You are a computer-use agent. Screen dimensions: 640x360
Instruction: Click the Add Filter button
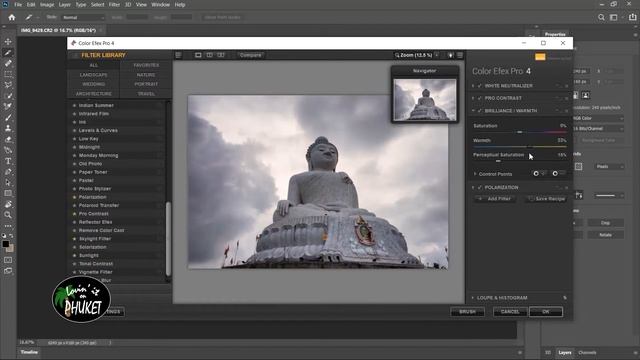click(x=495, y=199)
